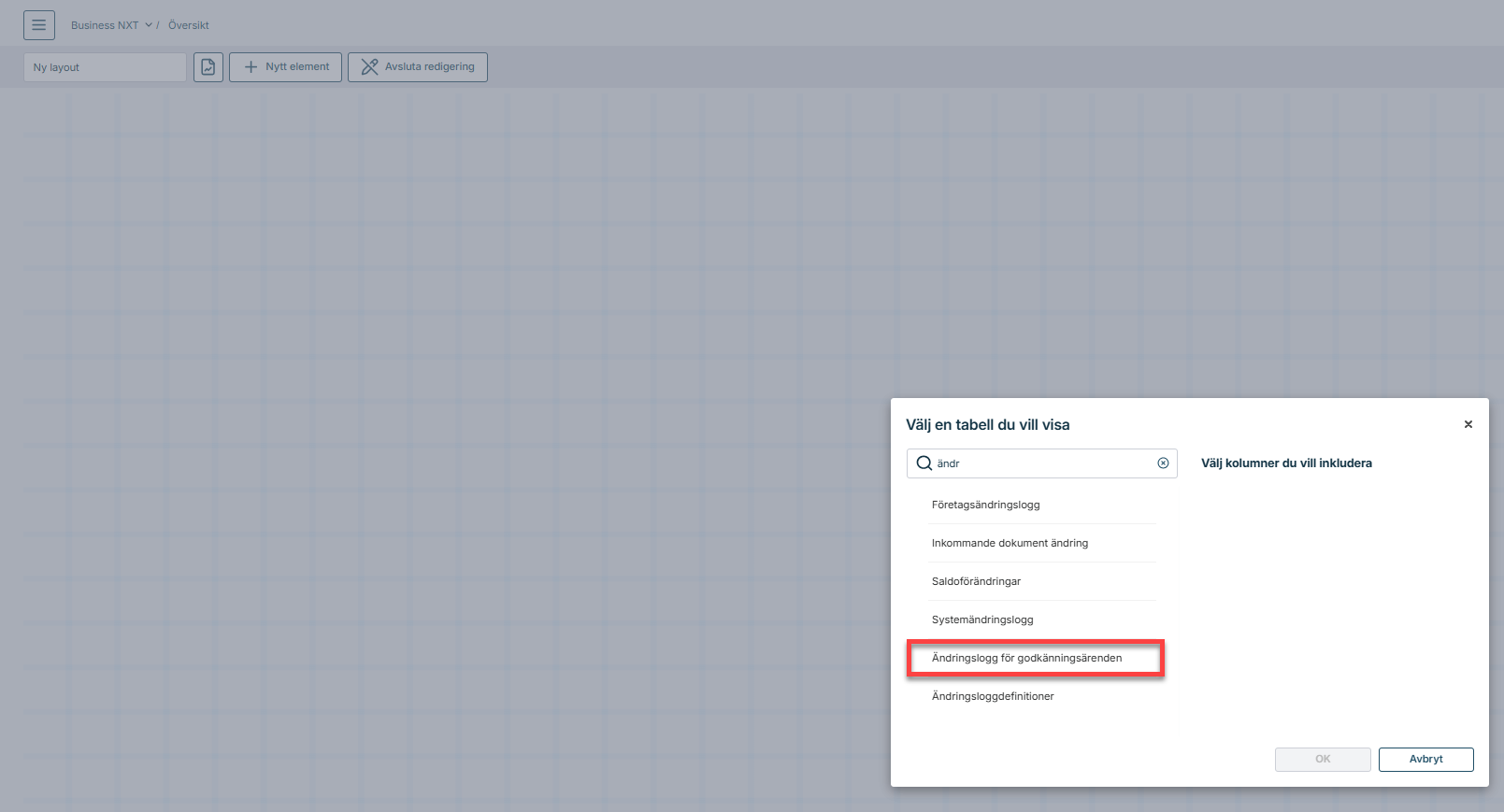Close the table selection dialog
Image resolution: width=1504 pixels, height=812 pixels.
(1468, 424)
